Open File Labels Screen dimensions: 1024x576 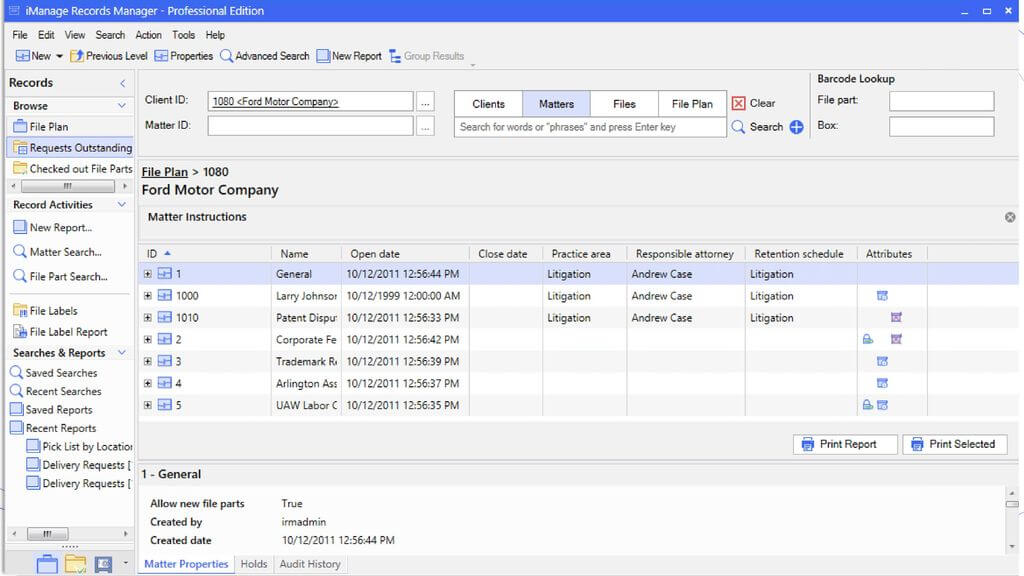click(45, 311)
